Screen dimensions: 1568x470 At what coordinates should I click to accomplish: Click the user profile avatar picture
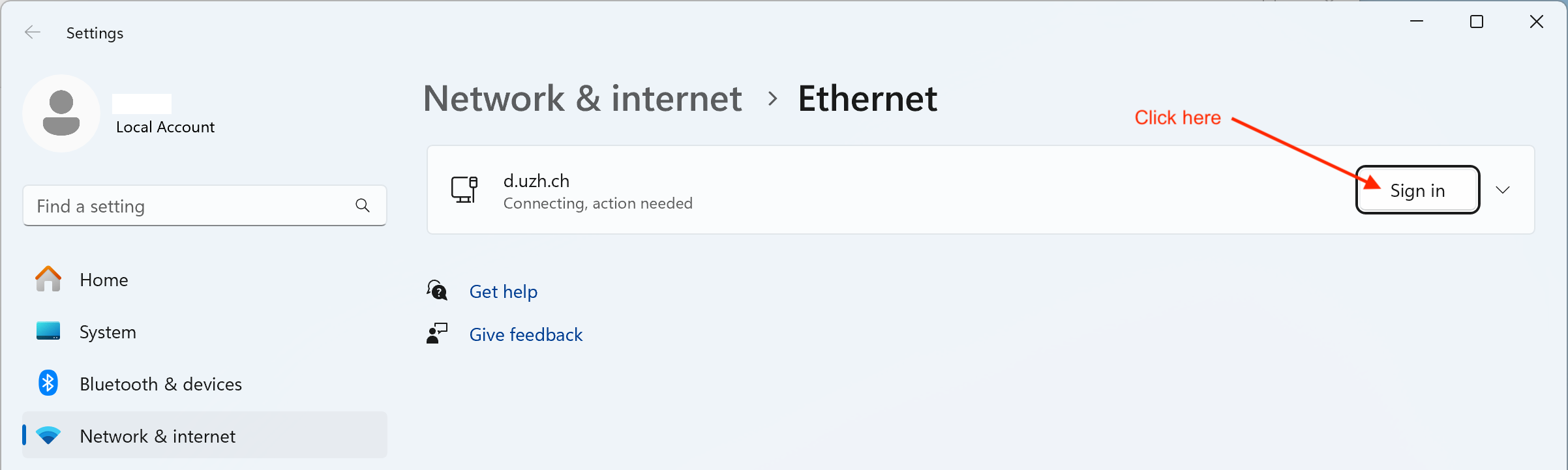pos(61,113)
